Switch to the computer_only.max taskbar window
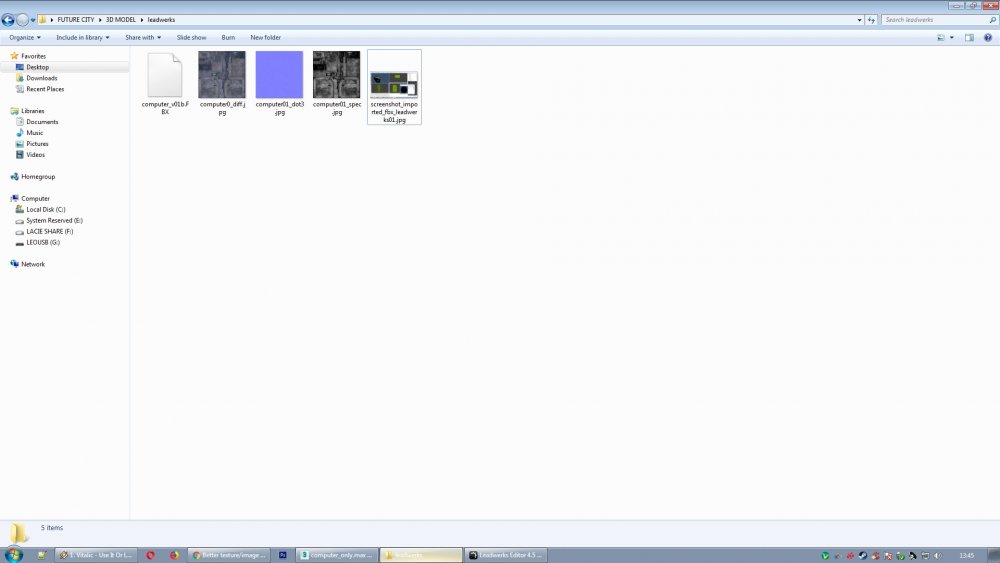Viewport: 1000px width, 563px height. pos(337,555)
